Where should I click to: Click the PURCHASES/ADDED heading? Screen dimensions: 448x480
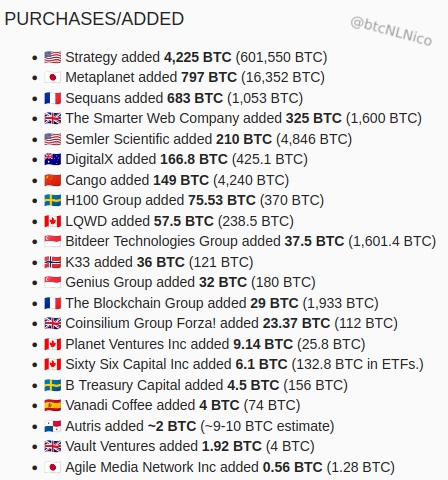(x=94, y=19)
